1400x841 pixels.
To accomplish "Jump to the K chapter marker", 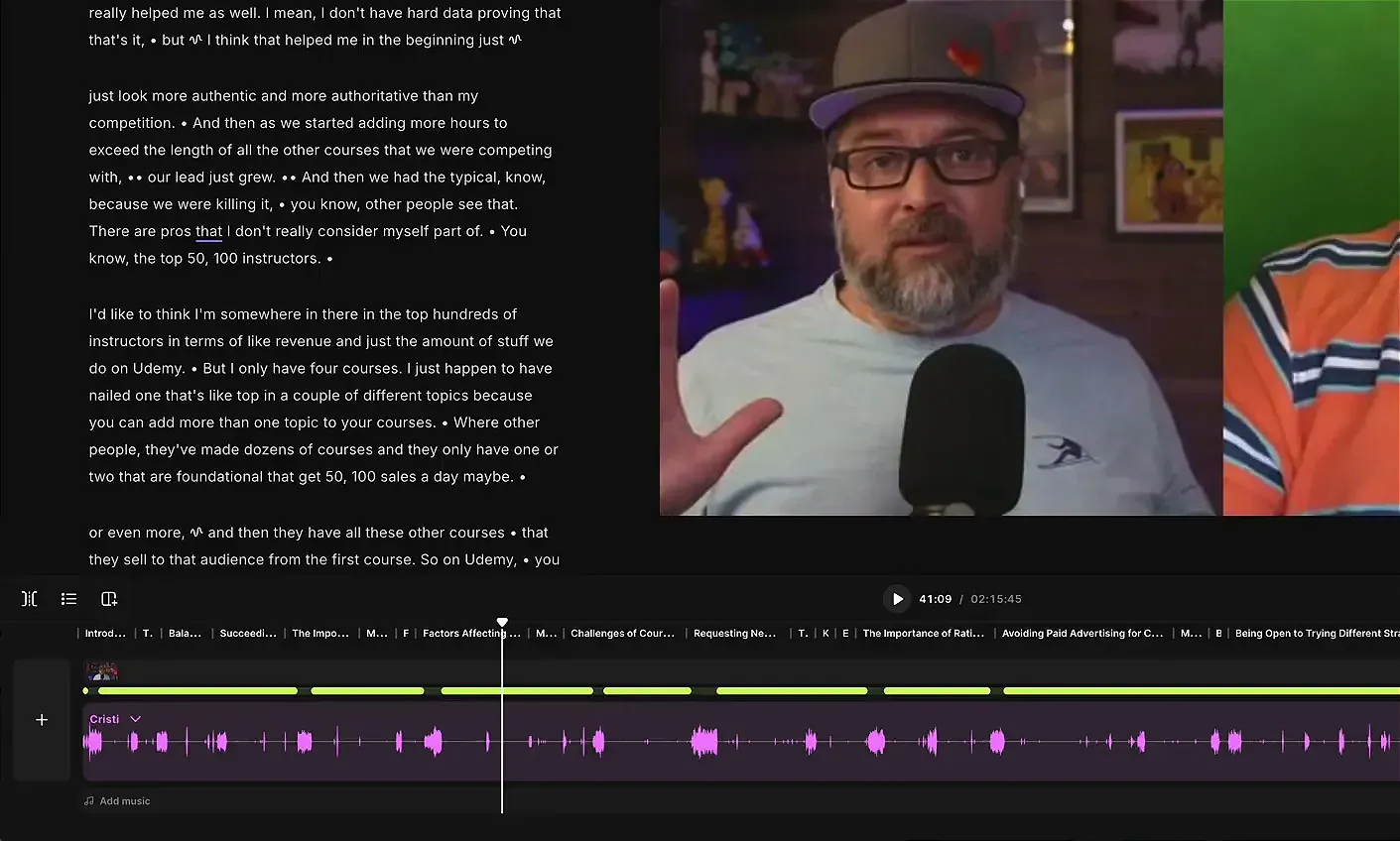I will pyautogui.click(x=826, y=633).
